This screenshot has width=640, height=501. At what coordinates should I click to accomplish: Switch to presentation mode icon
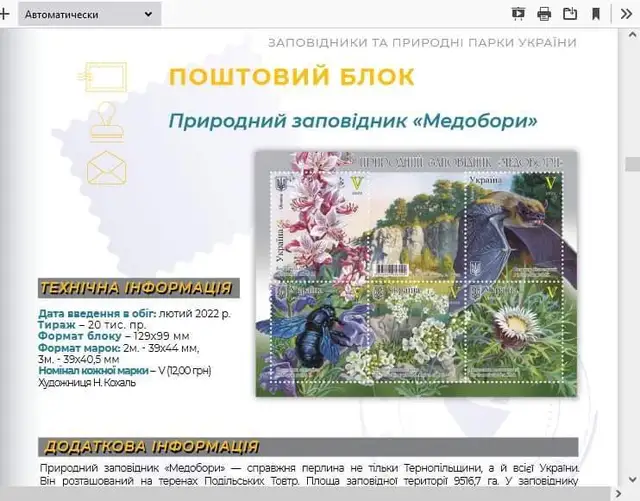518,14
